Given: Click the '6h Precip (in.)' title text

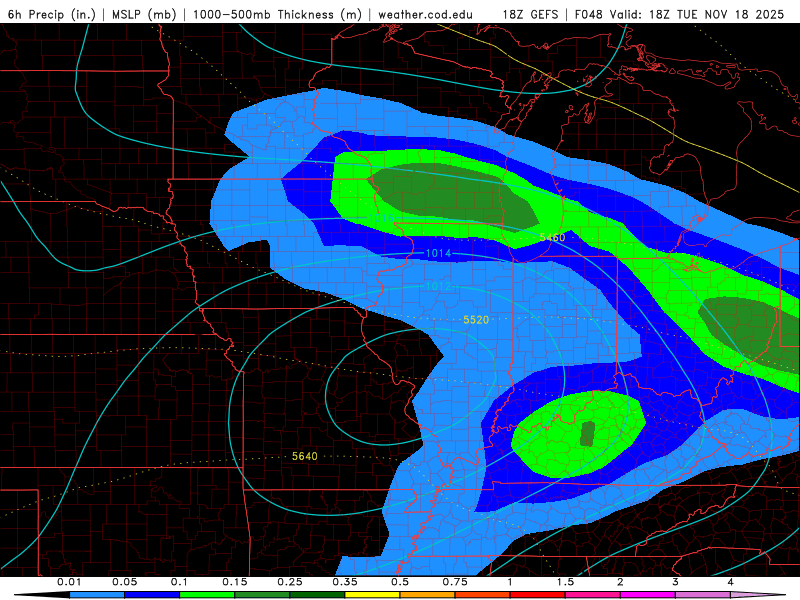Looking at the screenshot, I should 52,14.
